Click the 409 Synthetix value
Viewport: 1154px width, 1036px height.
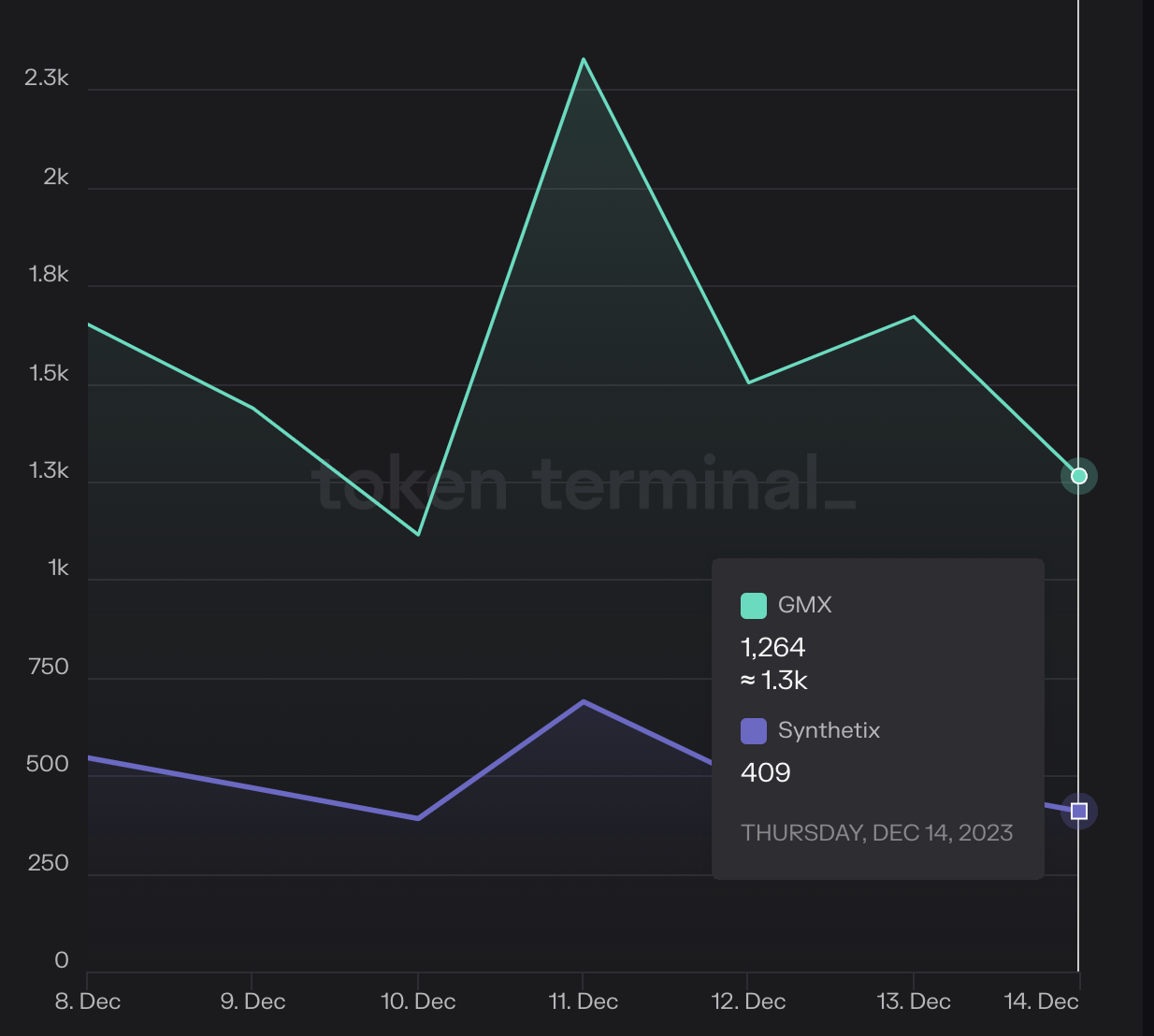point(765,772)
